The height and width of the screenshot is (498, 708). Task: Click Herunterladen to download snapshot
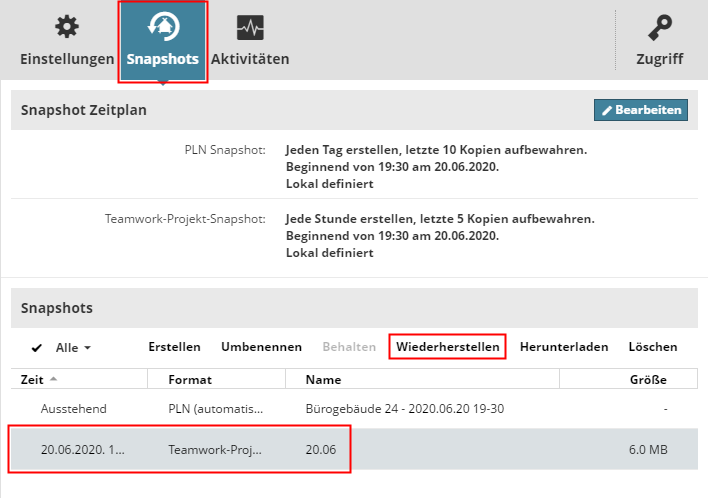point(564,347)
